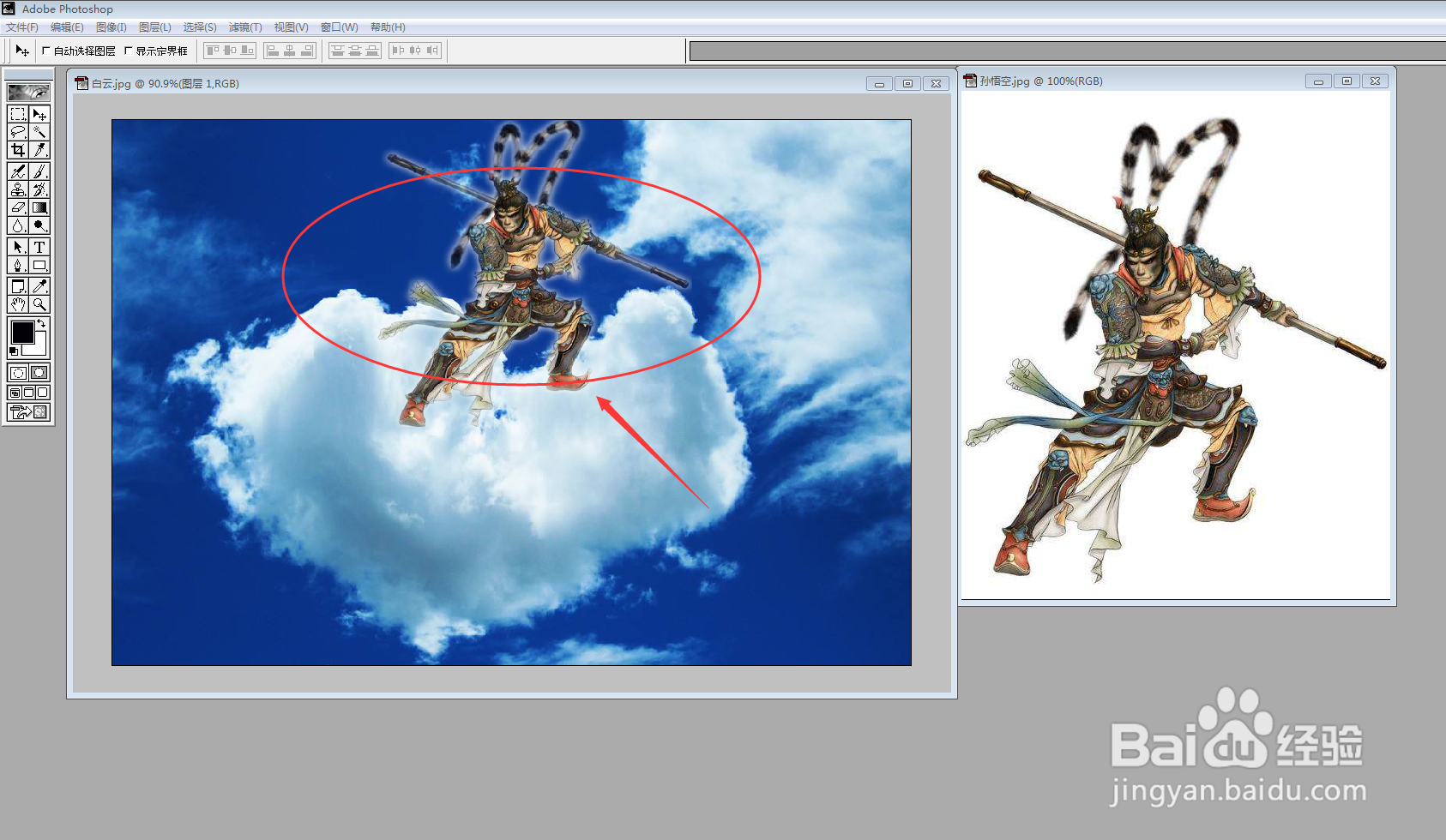
Task: Select the Rectangle shape tool
Action: [39, 265]
